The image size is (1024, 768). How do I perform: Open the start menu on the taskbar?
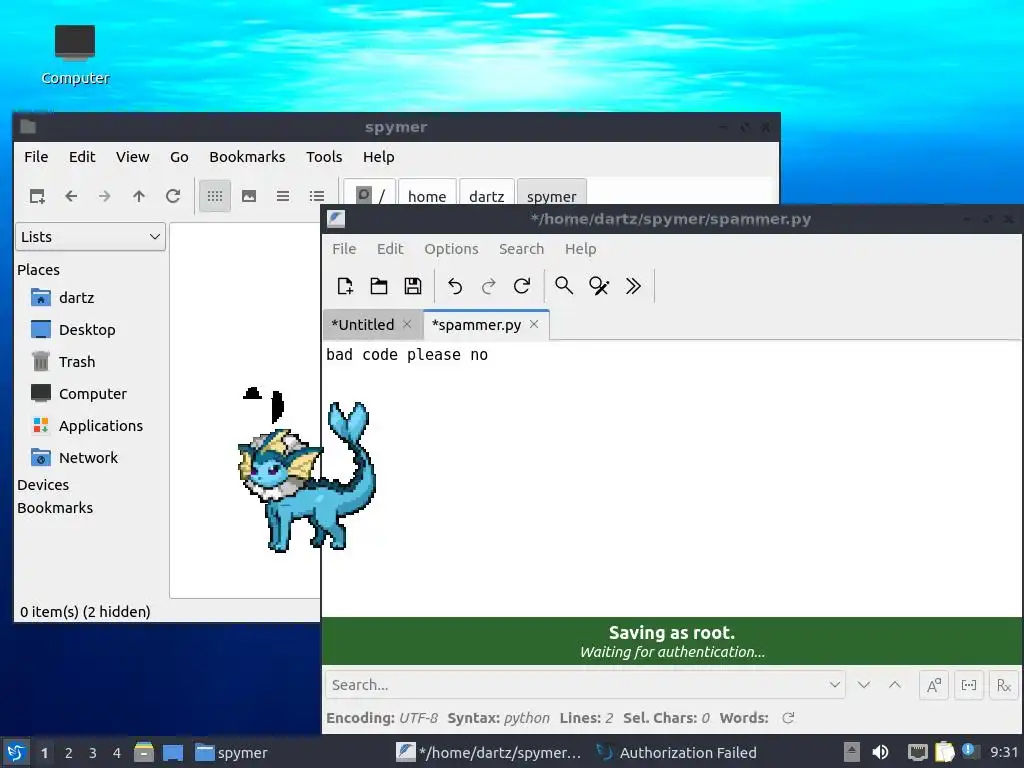pyautogui.click(x=16, y=752)
